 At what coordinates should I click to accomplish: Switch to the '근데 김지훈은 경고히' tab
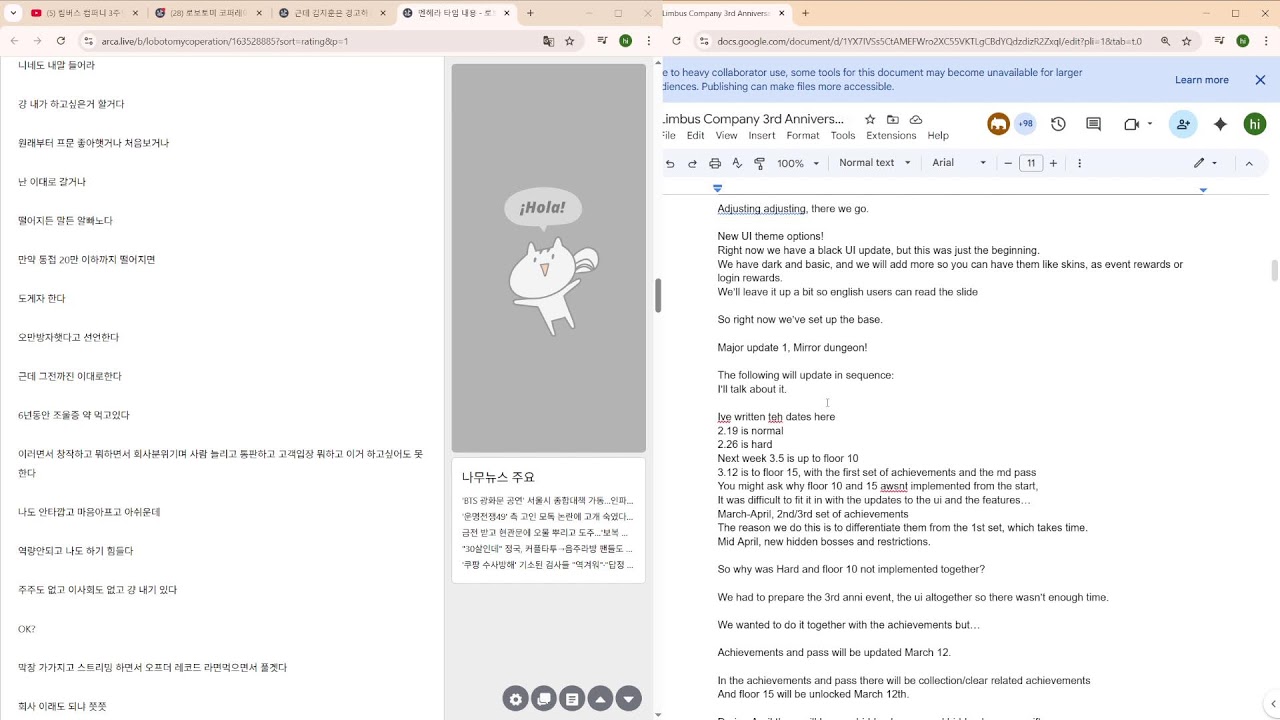click(332, 13)
